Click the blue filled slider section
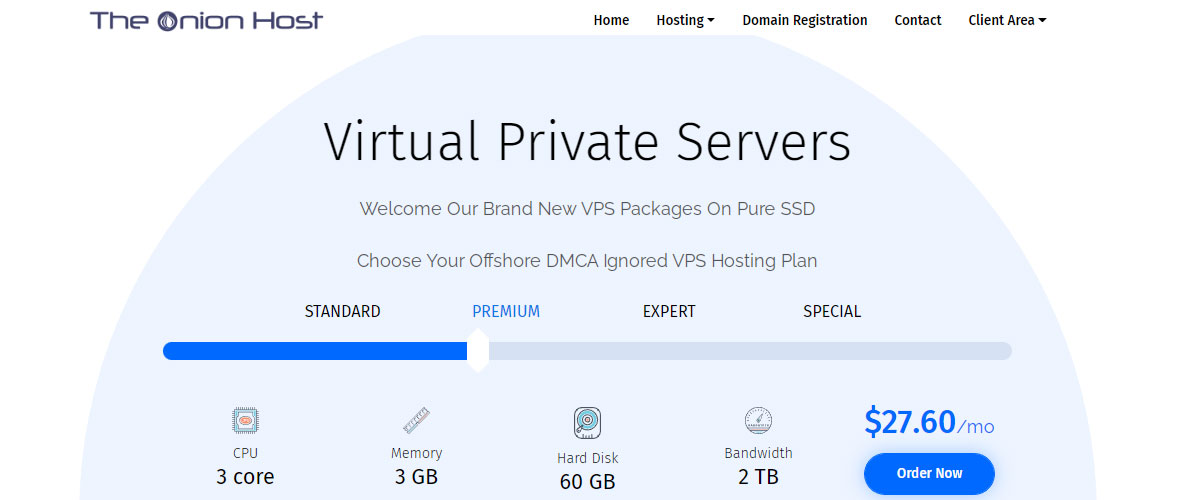This screenshot has width=1200, height=500. click(315, 351)
